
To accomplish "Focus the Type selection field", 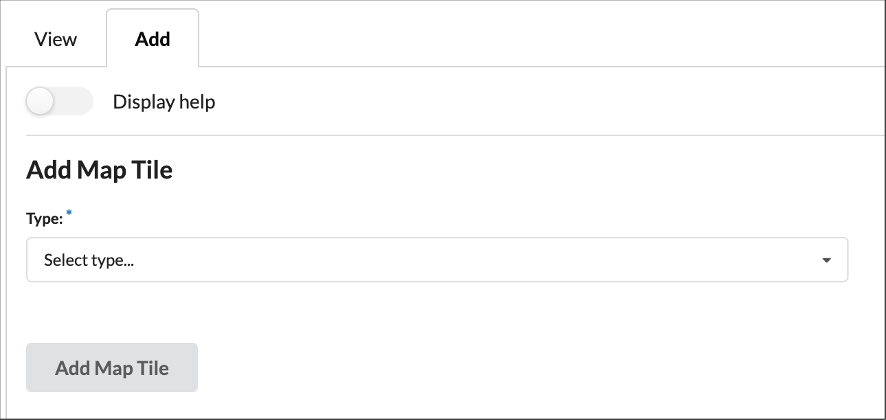I will 436,260.
